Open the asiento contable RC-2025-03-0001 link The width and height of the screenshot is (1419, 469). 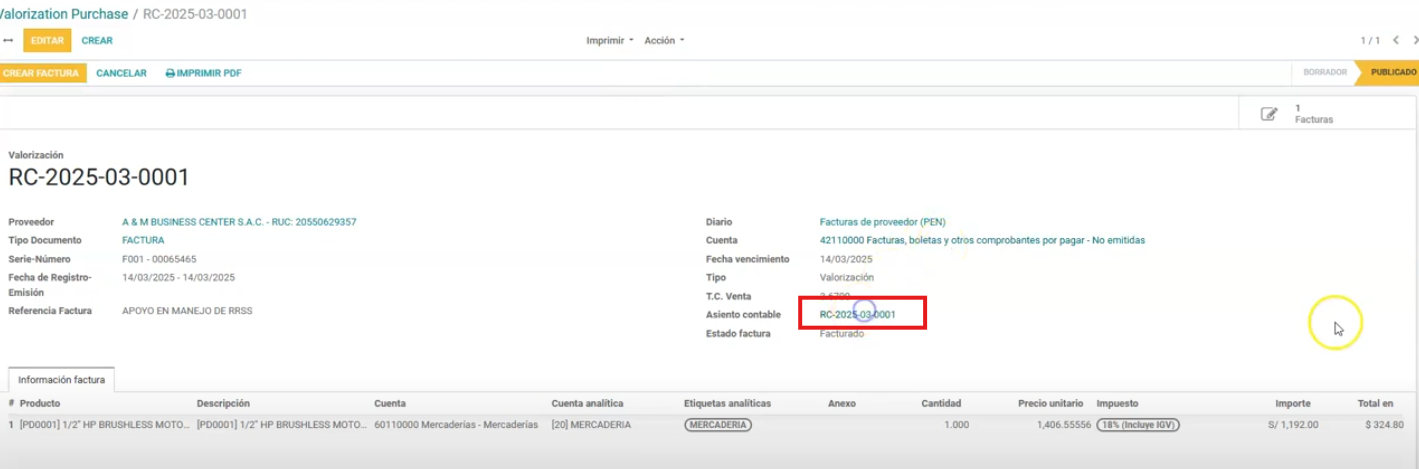[x=857, y=315]
